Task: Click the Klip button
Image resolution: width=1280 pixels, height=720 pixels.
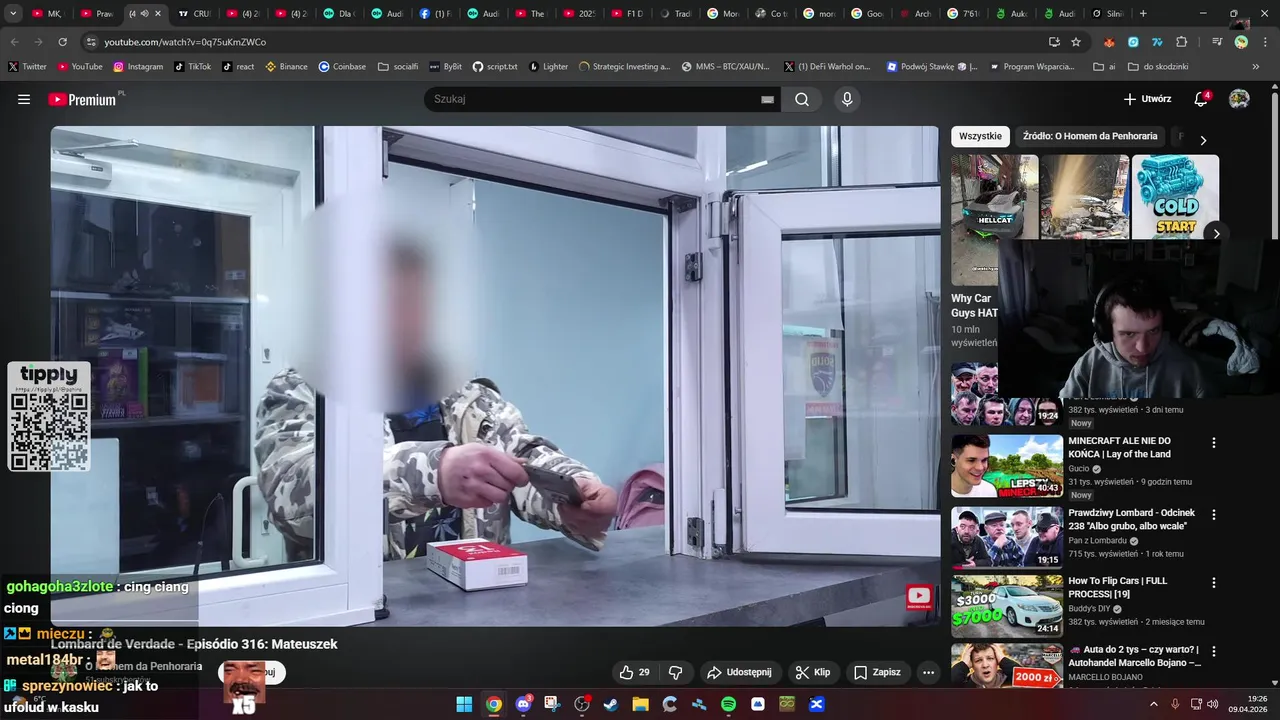Action: click(x=813, y=672)
